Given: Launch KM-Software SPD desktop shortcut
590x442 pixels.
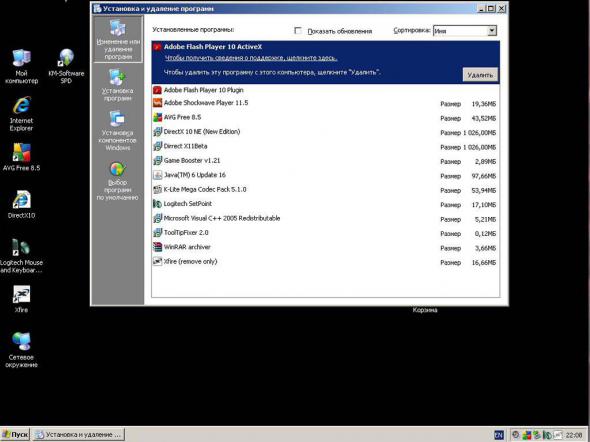Looking at the screenshot, I should pyautogui.click(x=66, y=66).
